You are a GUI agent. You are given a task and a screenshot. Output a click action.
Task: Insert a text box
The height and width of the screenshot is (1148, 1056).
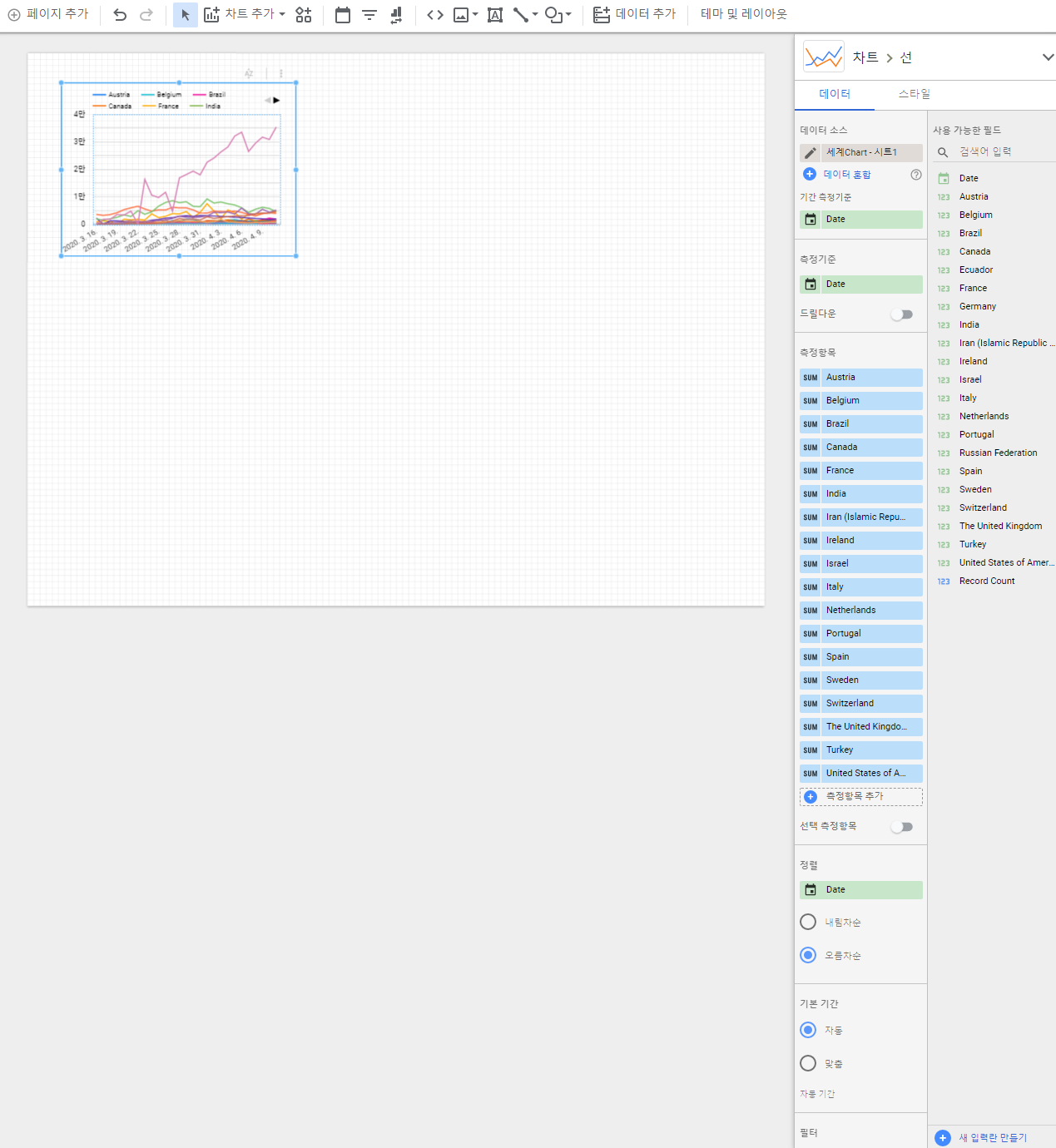point(495,14)
